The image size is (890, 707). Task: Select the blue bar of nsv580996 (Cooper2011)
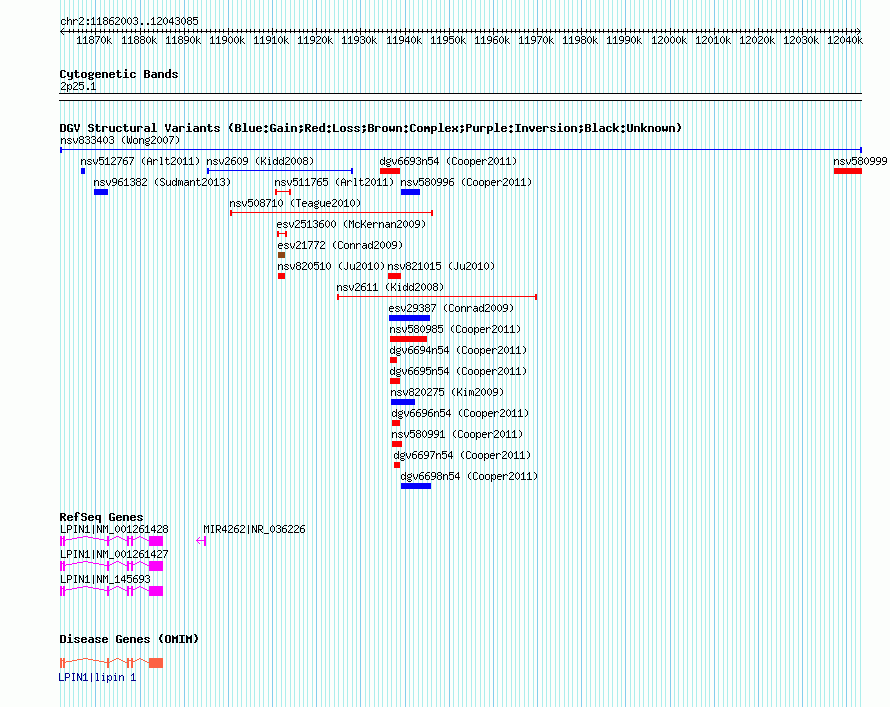click(410, 192)
